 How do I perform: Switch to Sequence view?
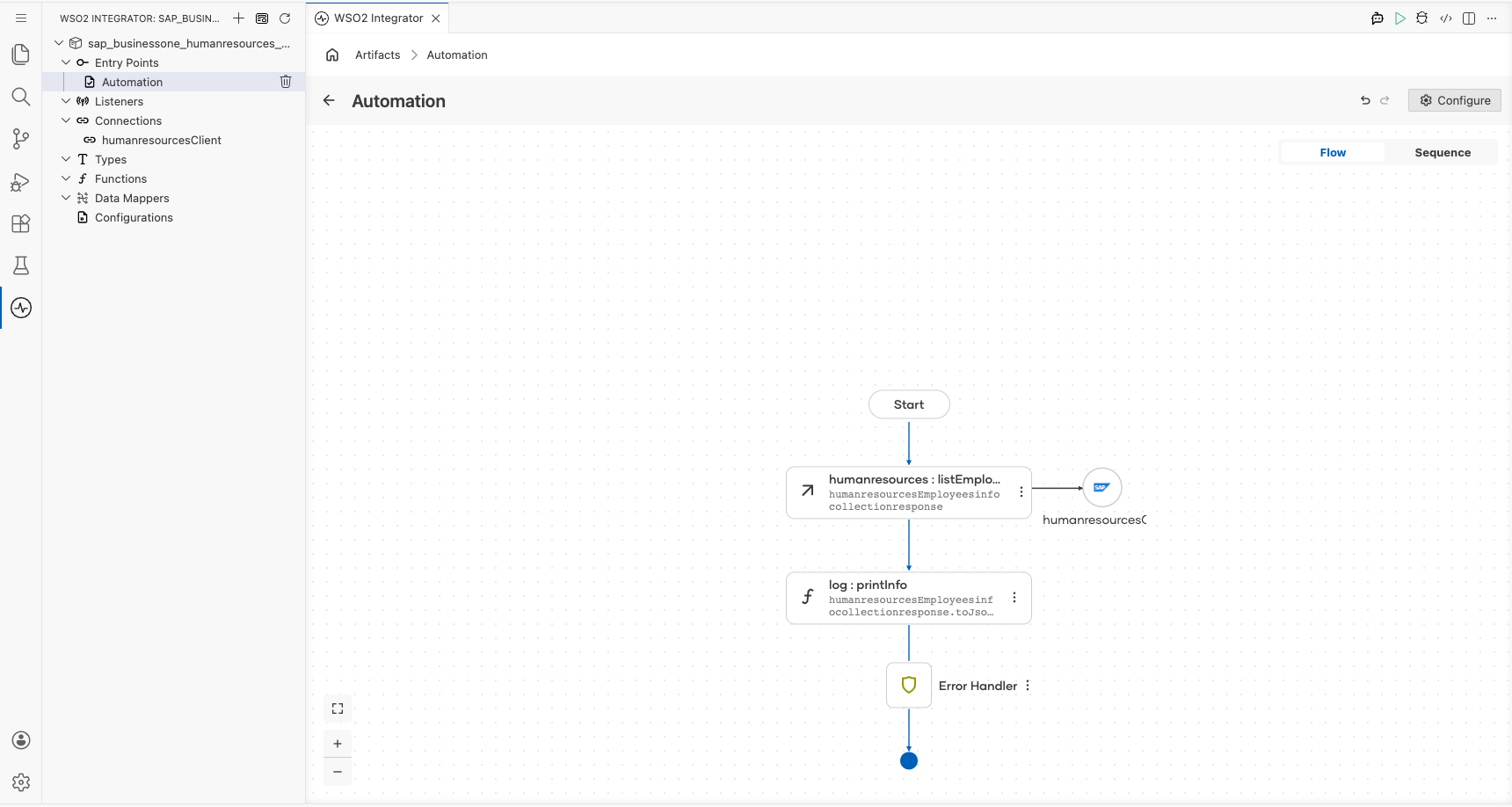[x=1443, y=153]
